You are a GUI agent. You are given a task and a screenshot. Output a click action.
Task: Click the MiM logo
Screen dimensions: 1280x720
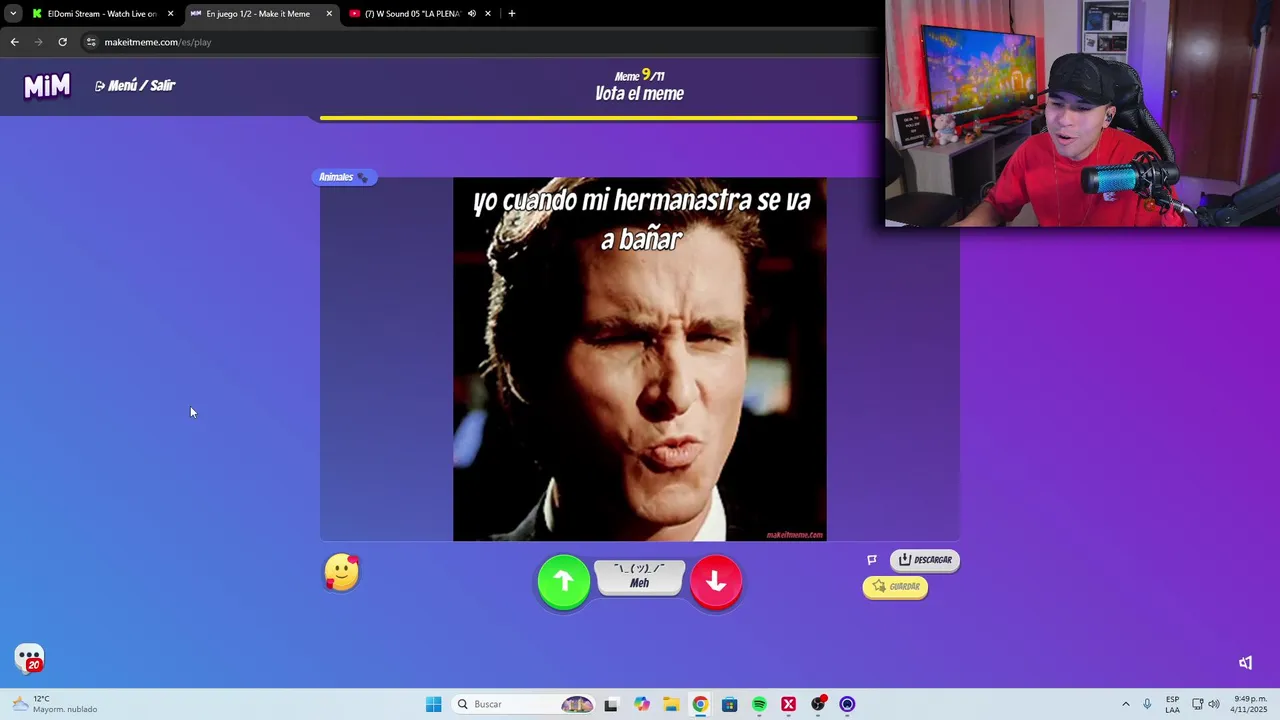[x=47, y=87]
